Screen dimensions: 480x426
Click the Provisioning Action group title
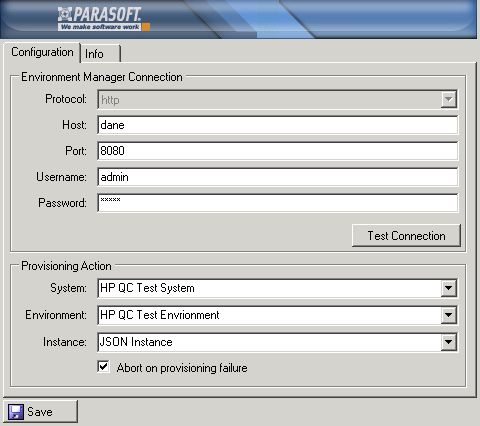[66, 266]
